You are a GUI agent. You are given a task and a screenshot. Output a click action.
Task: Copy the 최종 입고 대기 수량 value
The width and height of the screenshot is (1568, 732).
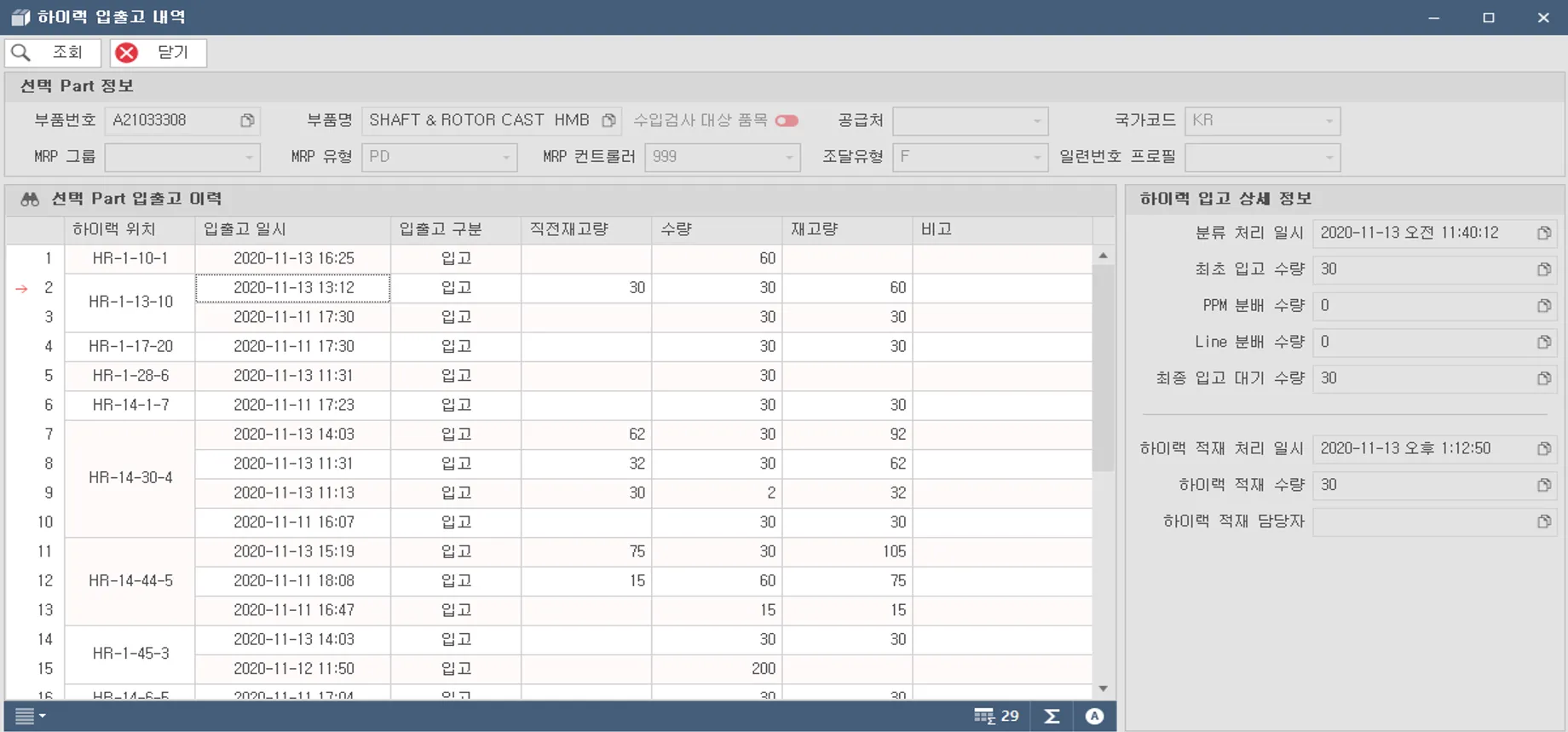[1544, 378]
